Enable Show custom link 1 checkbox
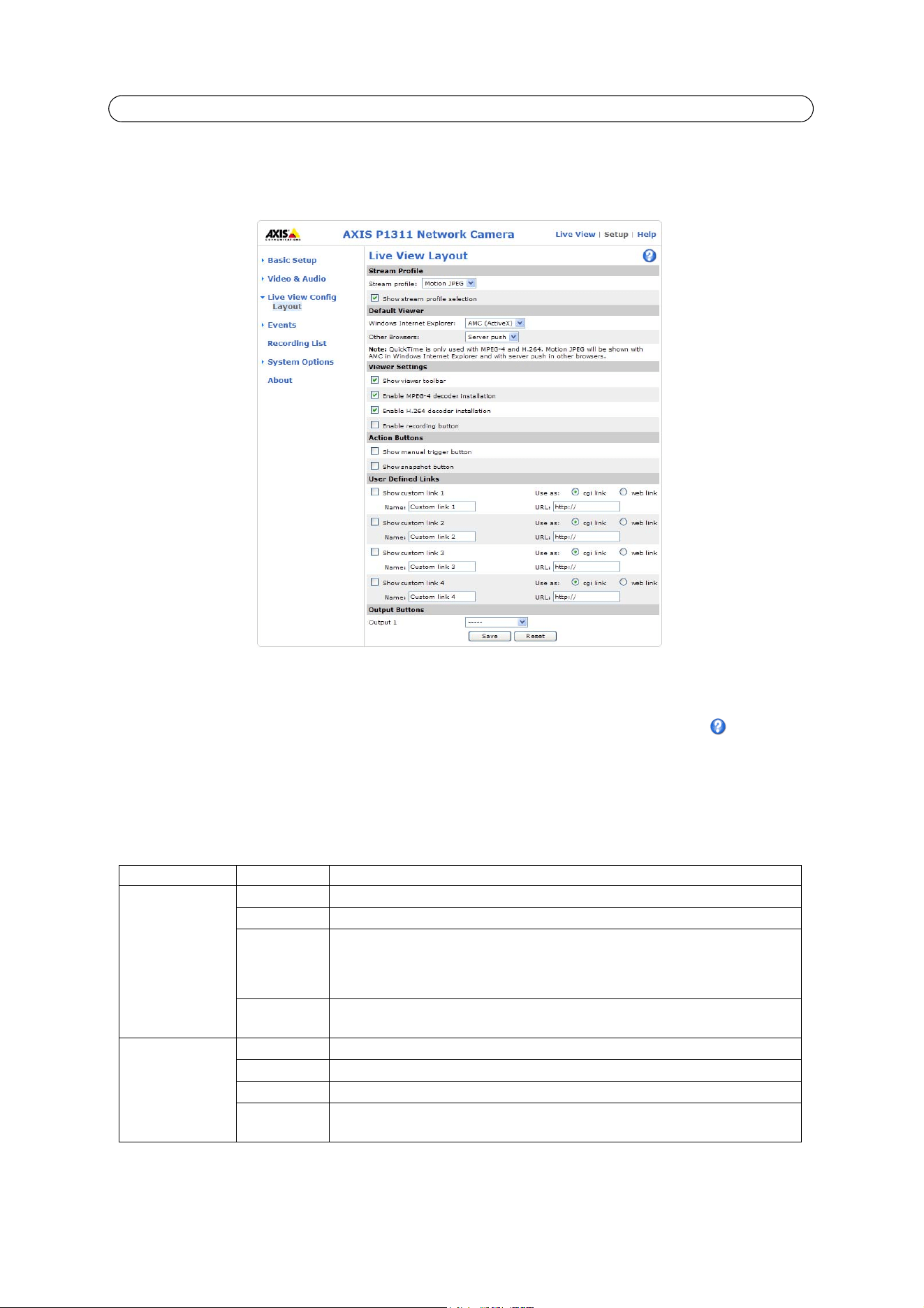 375,492
